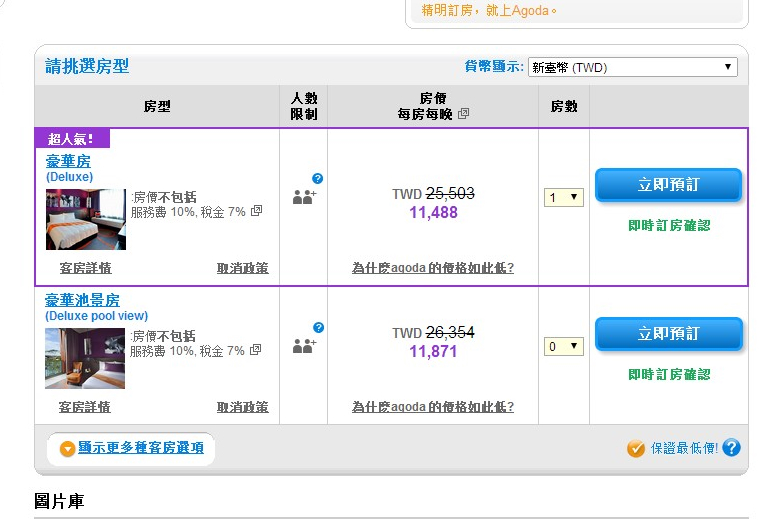Open room count dropdown for Deluxe pool view
The image size is (781, 523).
click(x=563, y=346)
